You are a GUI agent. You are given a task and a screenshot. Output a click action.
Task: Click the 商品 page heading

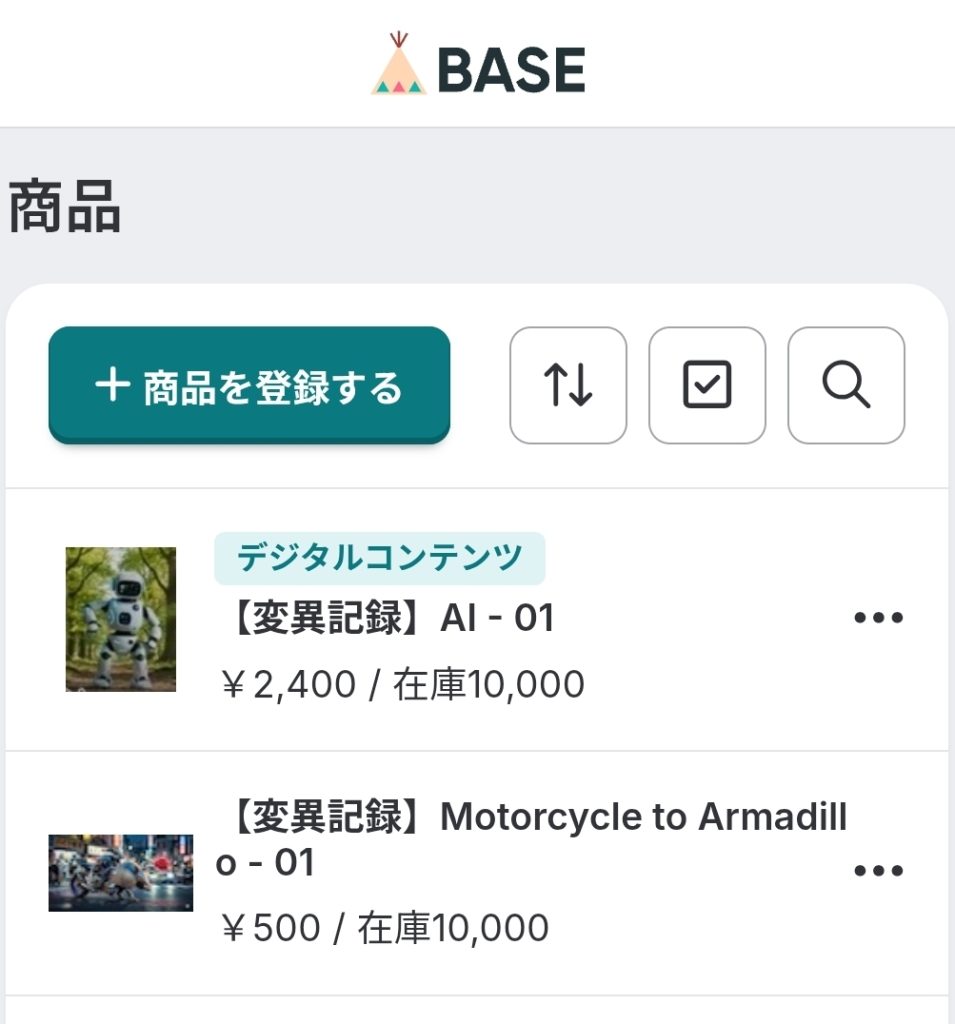[x=65, y=208]
